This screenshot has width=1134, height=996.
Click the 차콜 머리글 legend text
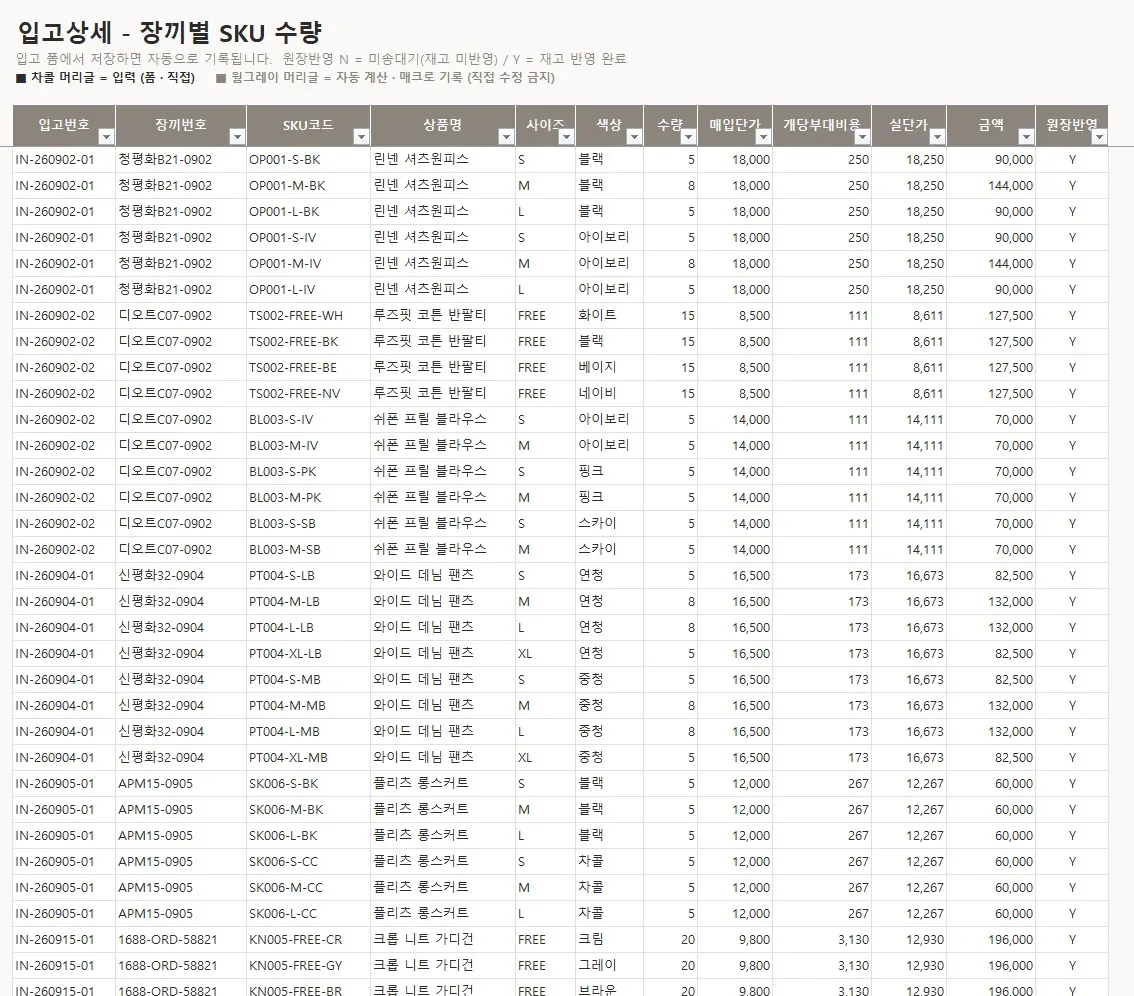[x=106, y=77]
